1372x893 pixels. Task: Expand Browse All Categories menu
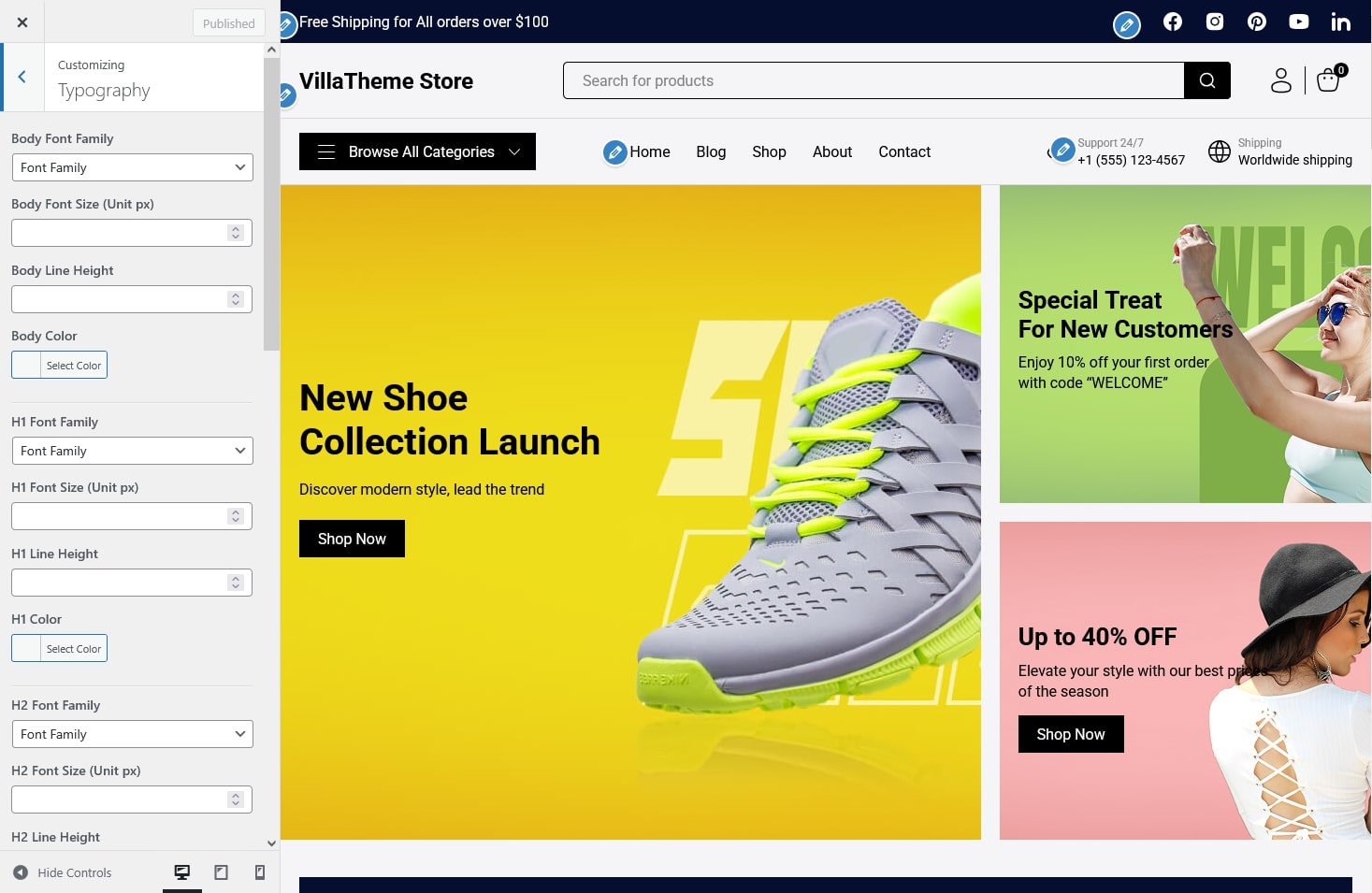coord(417,151)
